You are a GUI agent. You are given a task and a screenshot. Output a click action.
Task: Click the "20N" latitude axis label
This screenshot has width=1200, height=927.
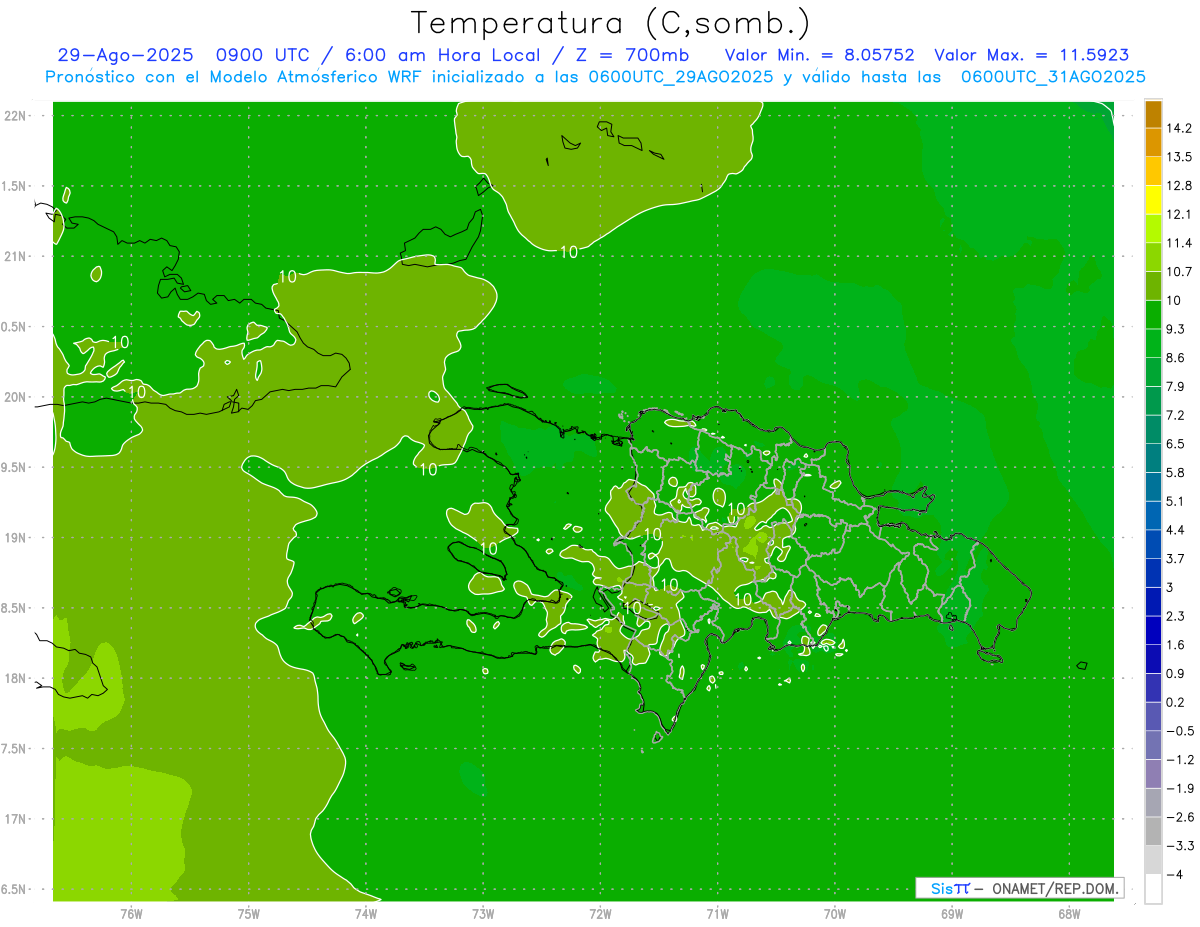15,397
